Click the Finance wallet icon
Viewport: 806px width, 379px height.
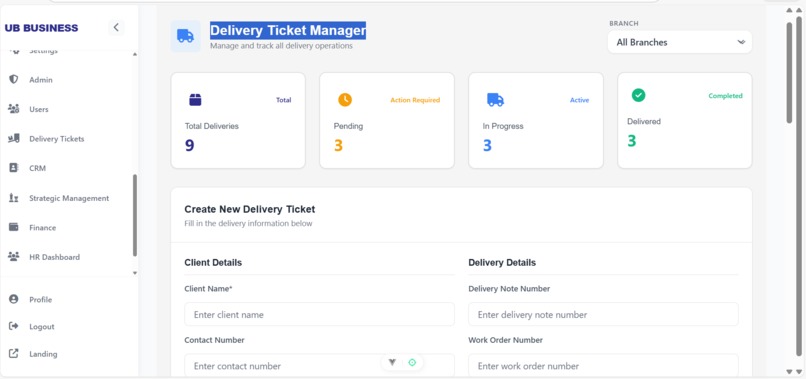tap(14, 227)
